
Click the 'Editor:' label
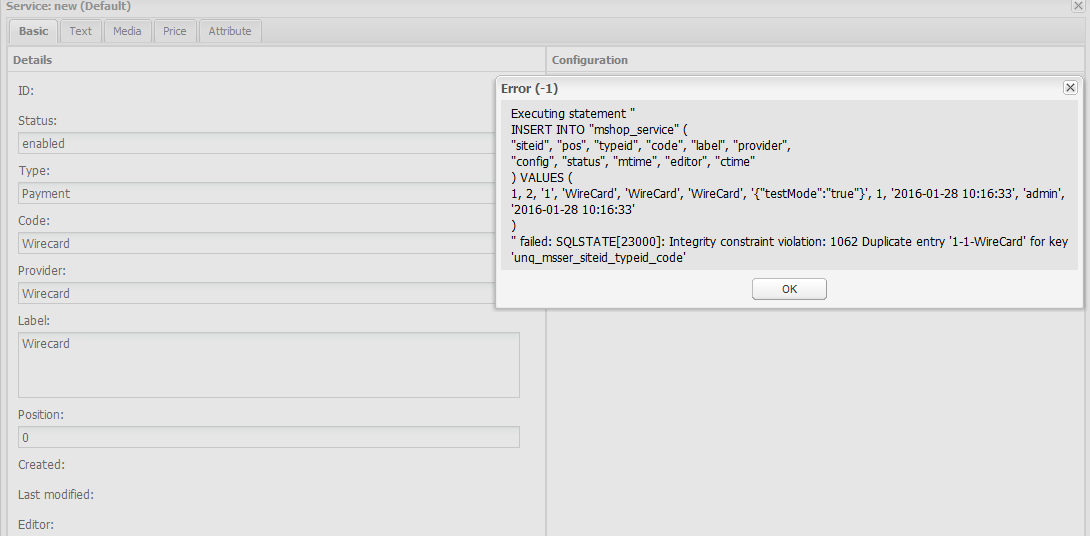pos(35,525)
